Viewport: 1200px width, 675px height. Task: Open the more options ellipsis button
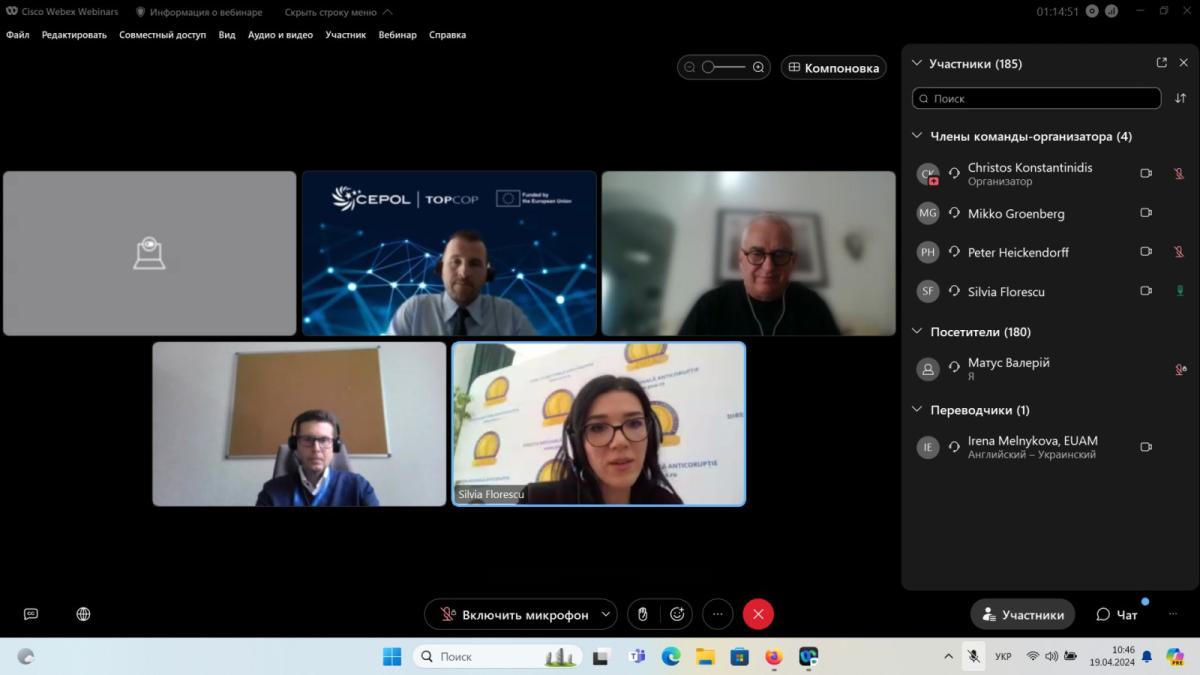718,615
